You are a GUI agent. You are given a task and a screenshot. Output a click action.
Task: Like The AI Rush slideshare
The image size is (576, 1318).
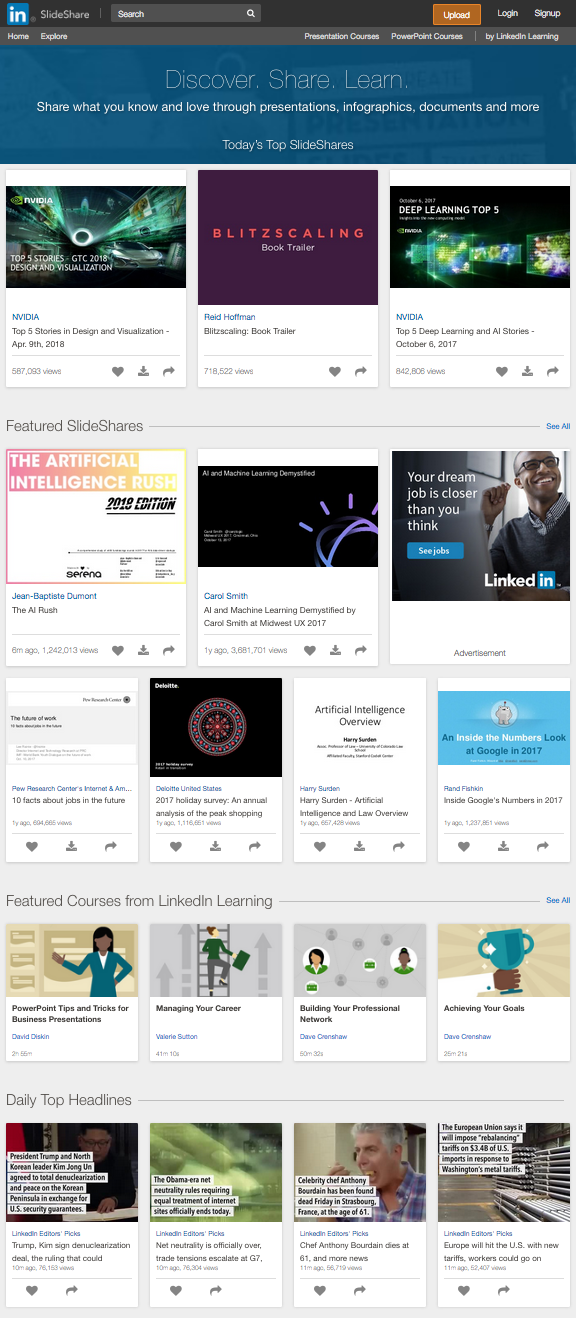118,650
